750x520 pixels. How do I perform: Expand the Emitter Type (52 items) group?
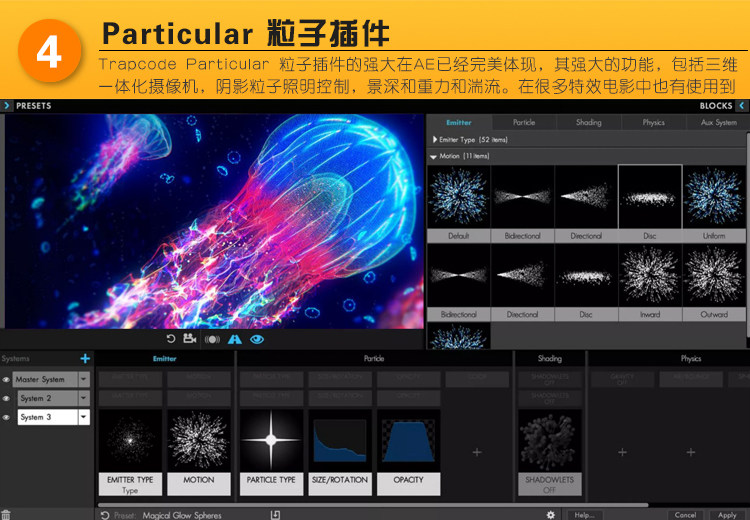click(x=434, y=140)
